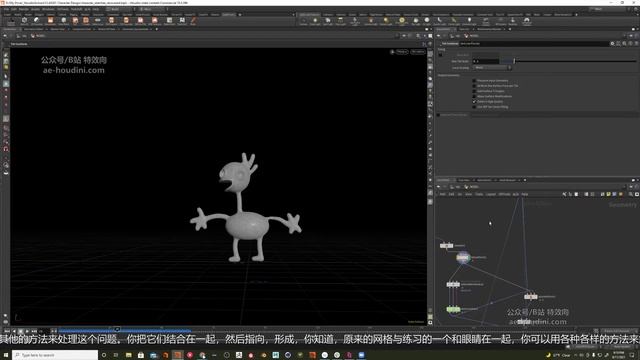The height and width of the screenshot is (360, 640).
Task: Switch to the Create shelf tab
Action: coord(7,15)
